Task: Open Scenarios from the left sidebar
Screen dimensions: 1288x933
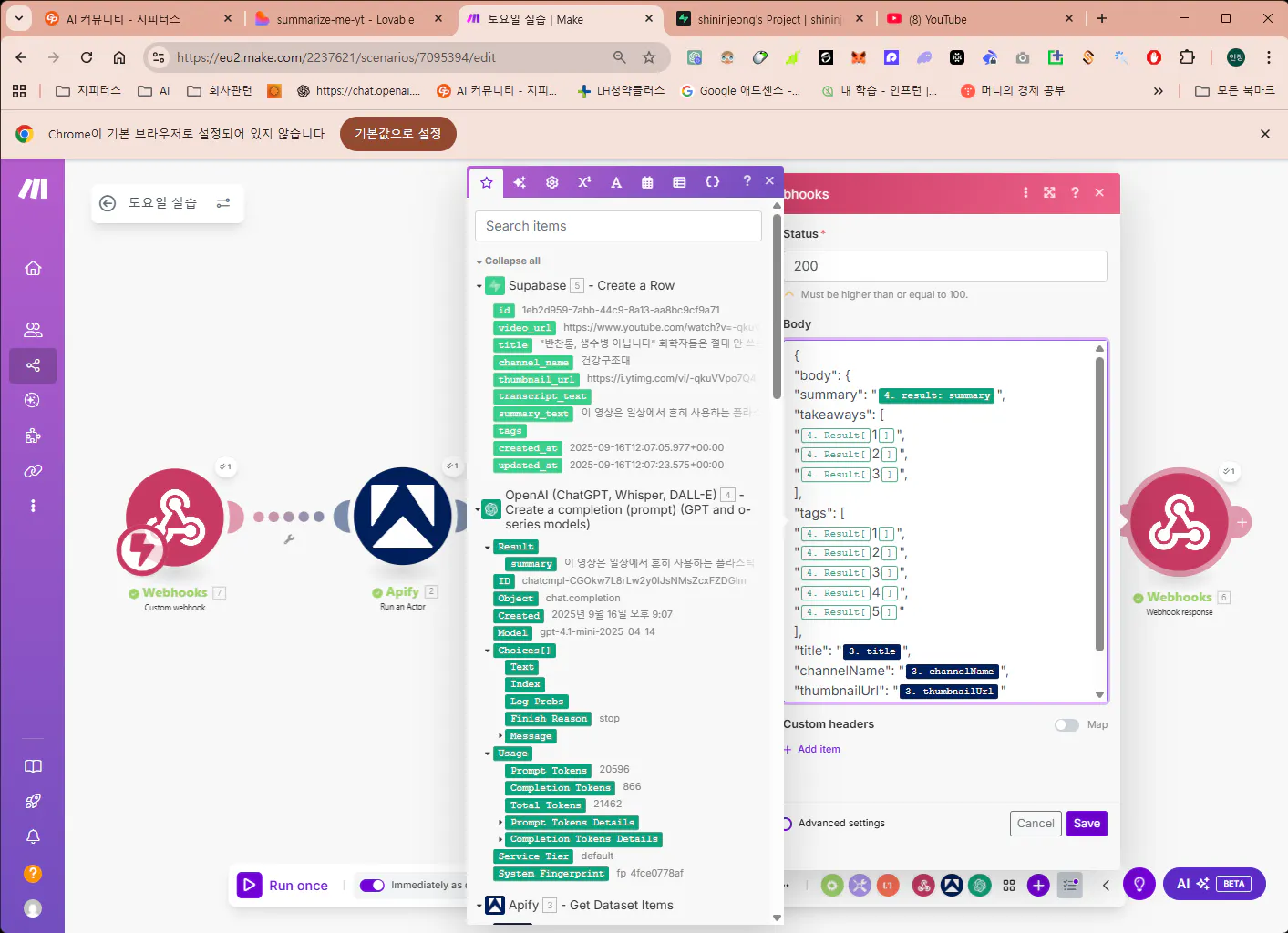Action: coord(33,365)
